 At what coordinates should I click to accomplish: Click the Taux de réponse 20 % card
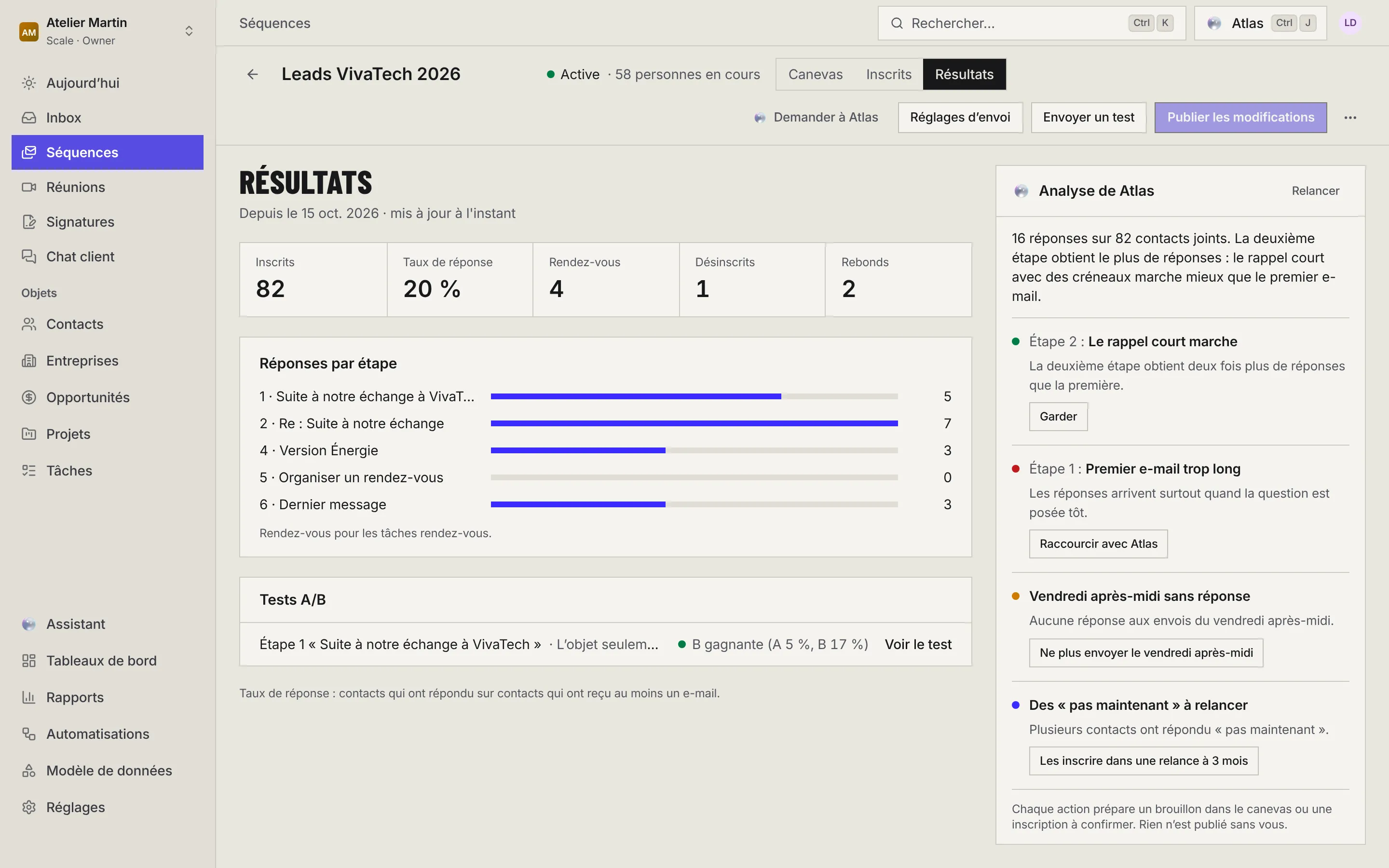[460, 280]
